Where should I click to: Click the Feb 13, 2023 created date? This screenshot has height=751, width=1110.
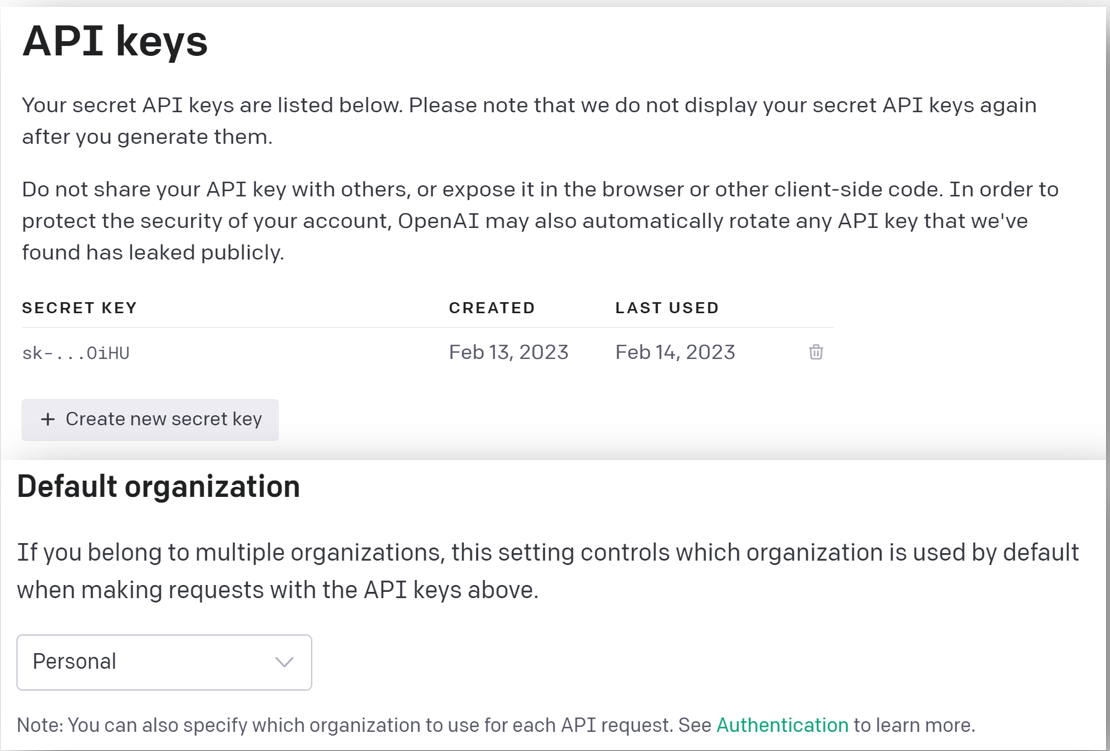pos(509,352)
